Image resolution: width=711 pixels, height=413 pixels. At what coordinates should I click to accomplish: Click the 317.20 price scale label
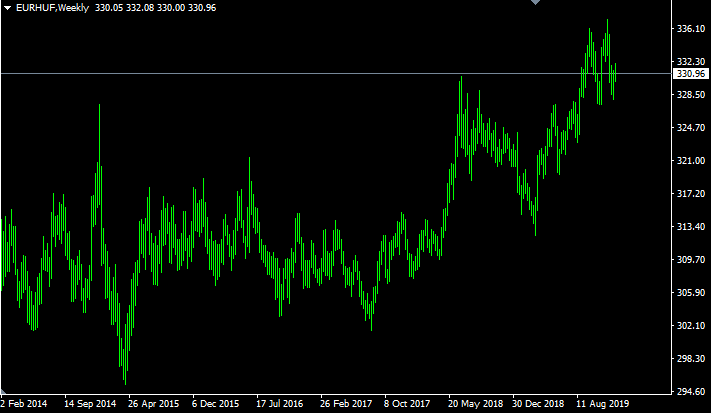(x=691, y=194)
